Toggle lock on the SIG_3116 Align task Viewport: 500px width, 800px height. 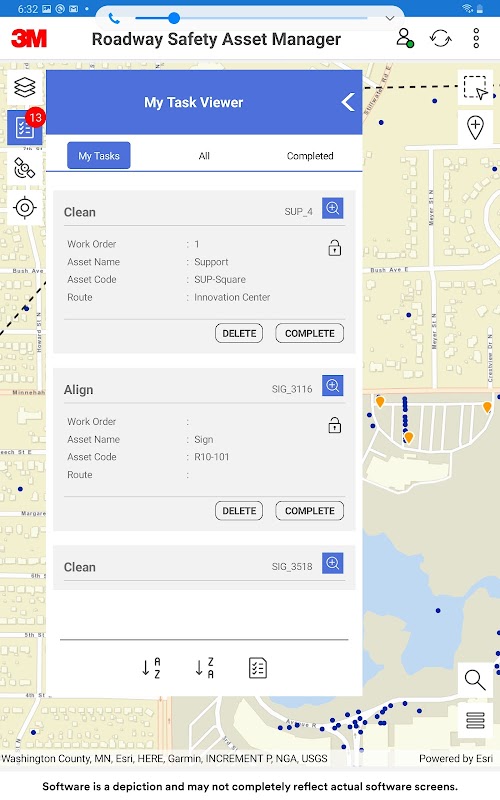click(x=335, y=425)
